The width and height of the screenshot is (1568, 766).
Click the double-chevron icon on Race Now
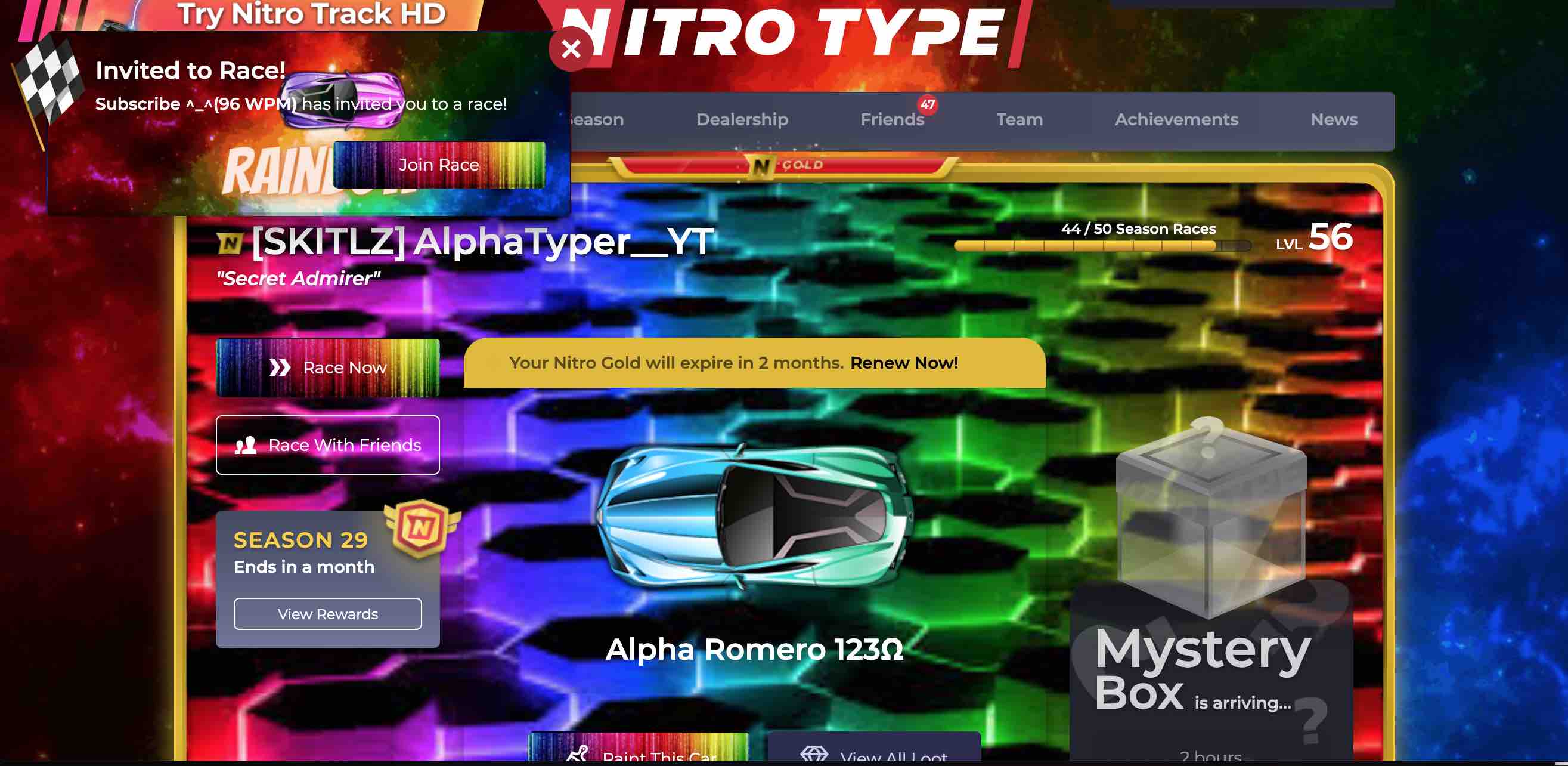pos(282,366)
